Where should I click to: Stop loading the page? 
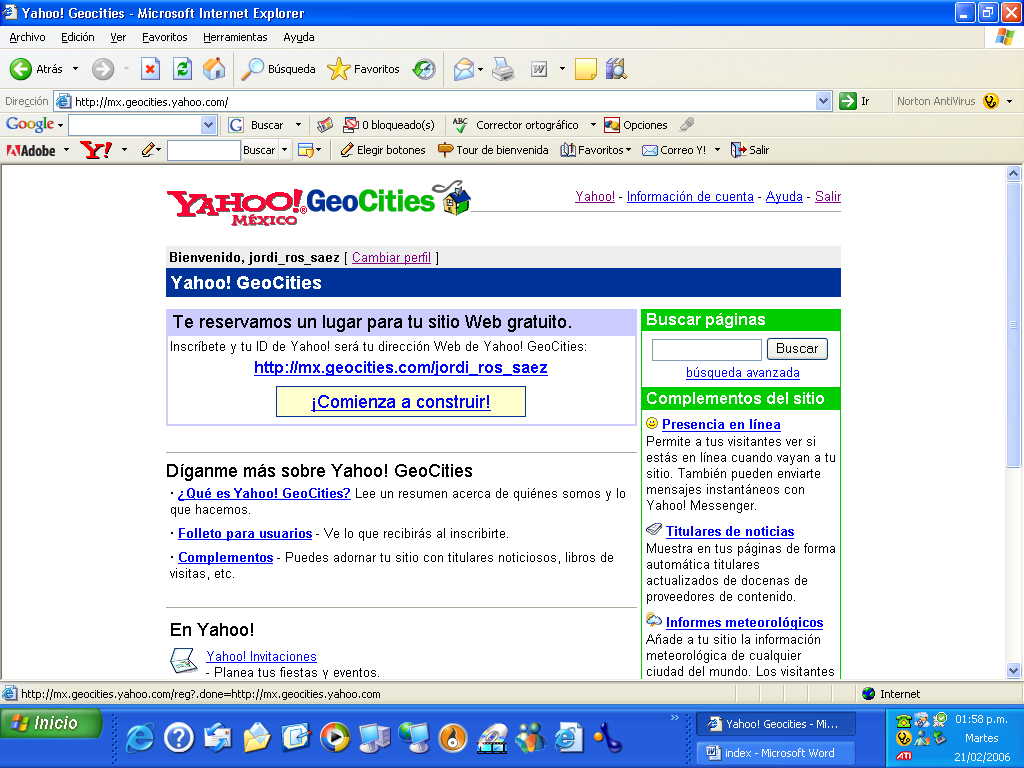(150, 69)
